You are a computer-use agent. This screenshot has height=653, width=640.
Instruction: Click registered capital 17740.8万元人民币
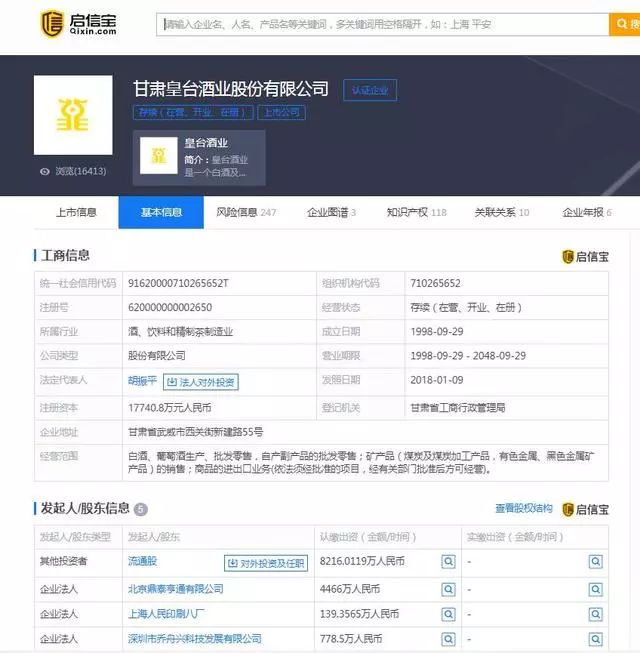tap(169, 408)
